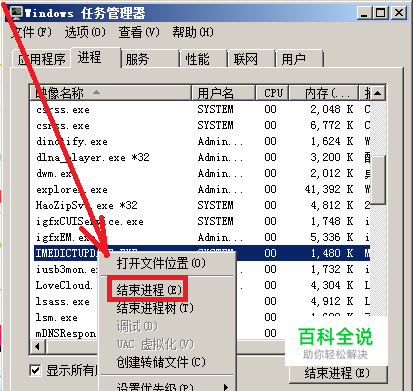Switch to the 性能 tab
Viewport: 413px width, 391px height.
(x=203, y=59)
